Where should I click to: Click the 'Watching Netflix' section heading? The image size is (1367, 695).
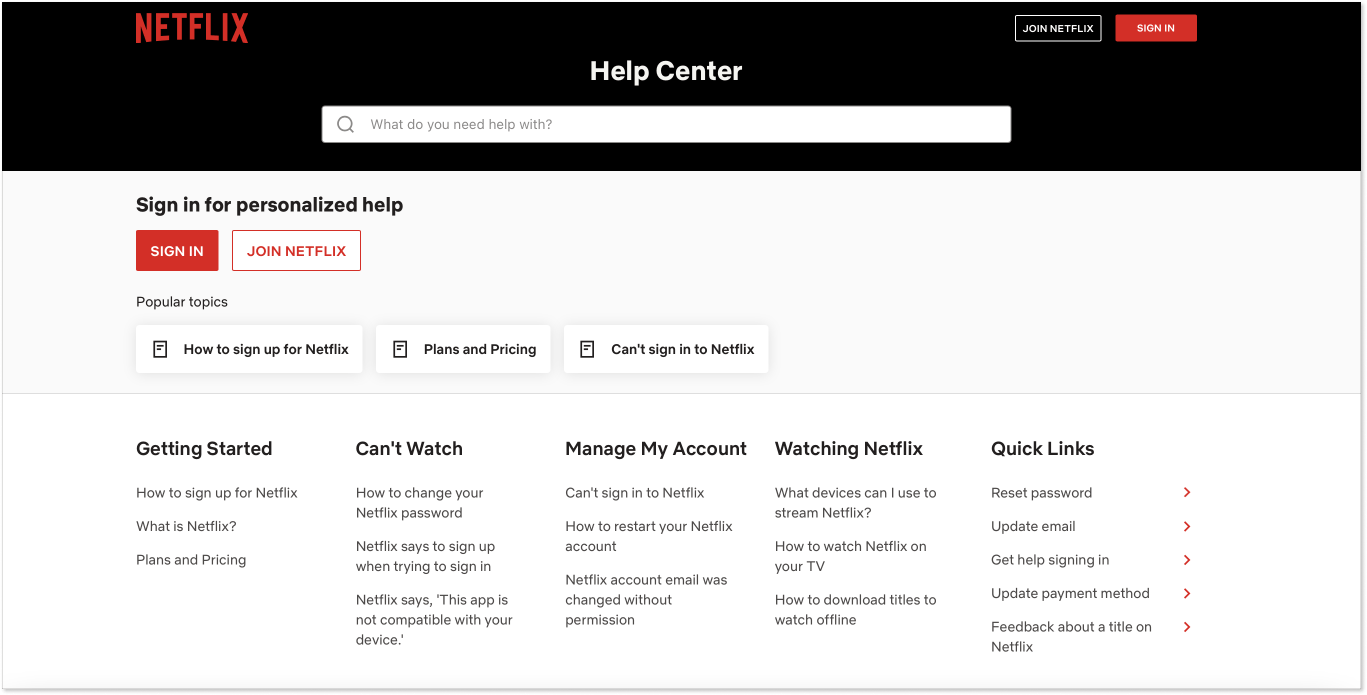849,449
